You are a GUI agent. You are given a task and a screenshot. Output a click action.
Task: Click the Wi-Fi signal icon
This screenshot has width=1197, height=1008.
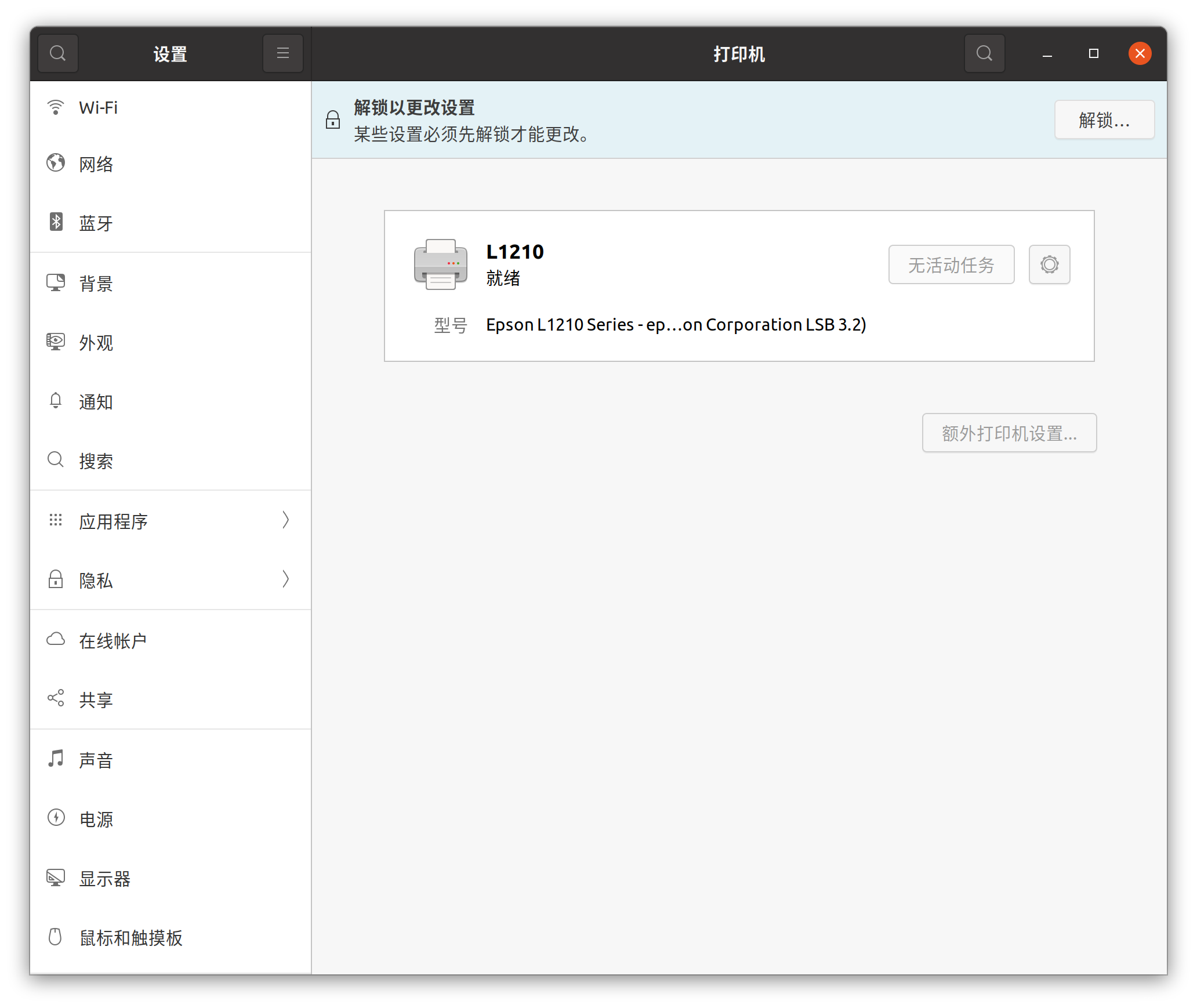pyautogui.click(x=56, y=107)
